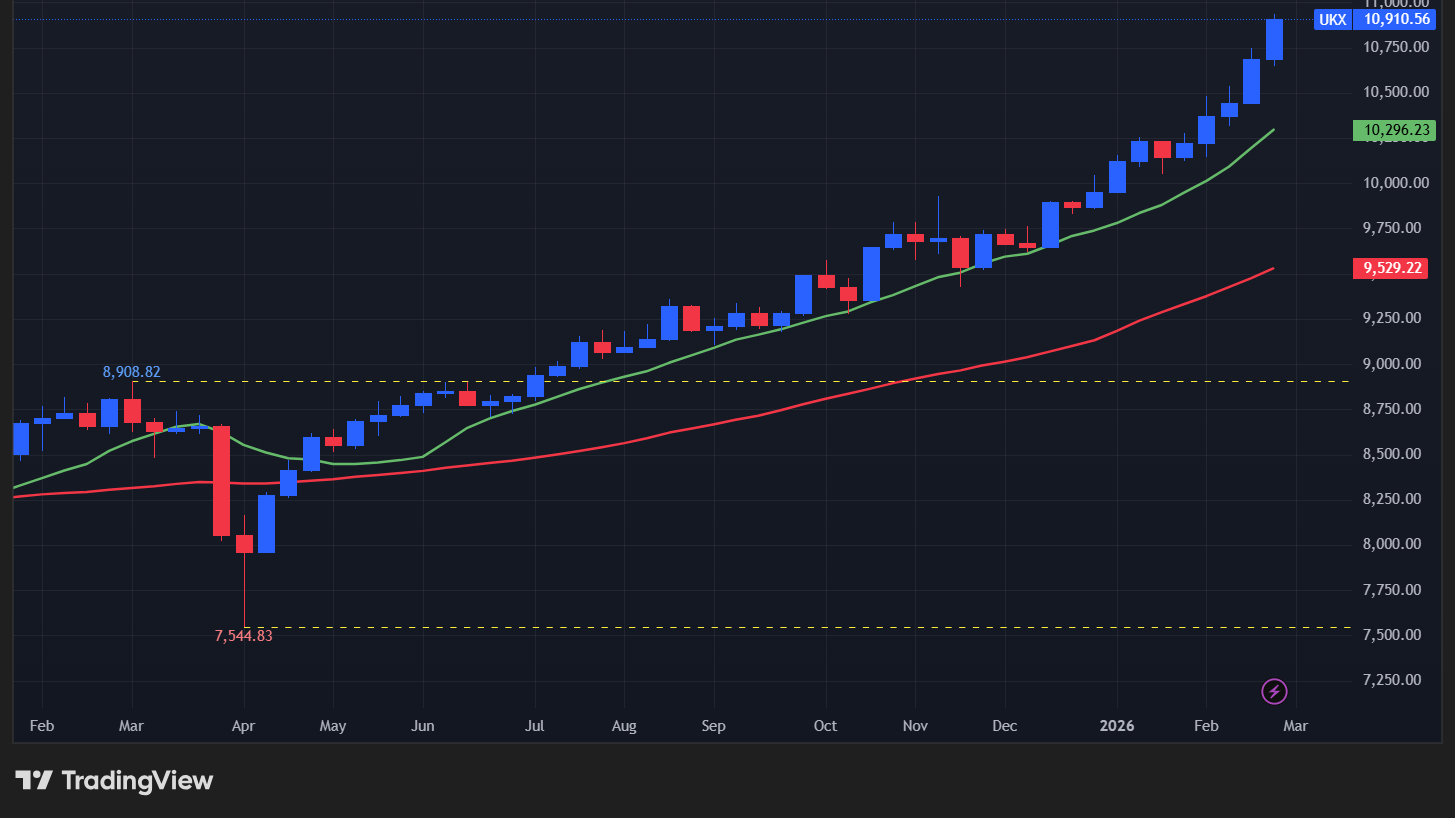Image resolution: width=1455 pixels, height=818 pixels.
Task: Click the Dec label on time axis
Action: [x=1005, y=726]
